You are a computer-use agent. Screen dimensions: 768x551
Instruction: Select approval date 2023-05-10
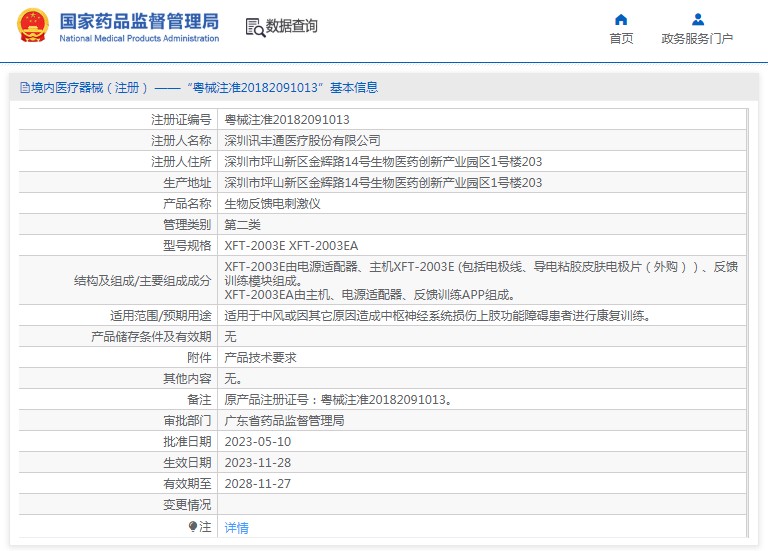(258, 442)
